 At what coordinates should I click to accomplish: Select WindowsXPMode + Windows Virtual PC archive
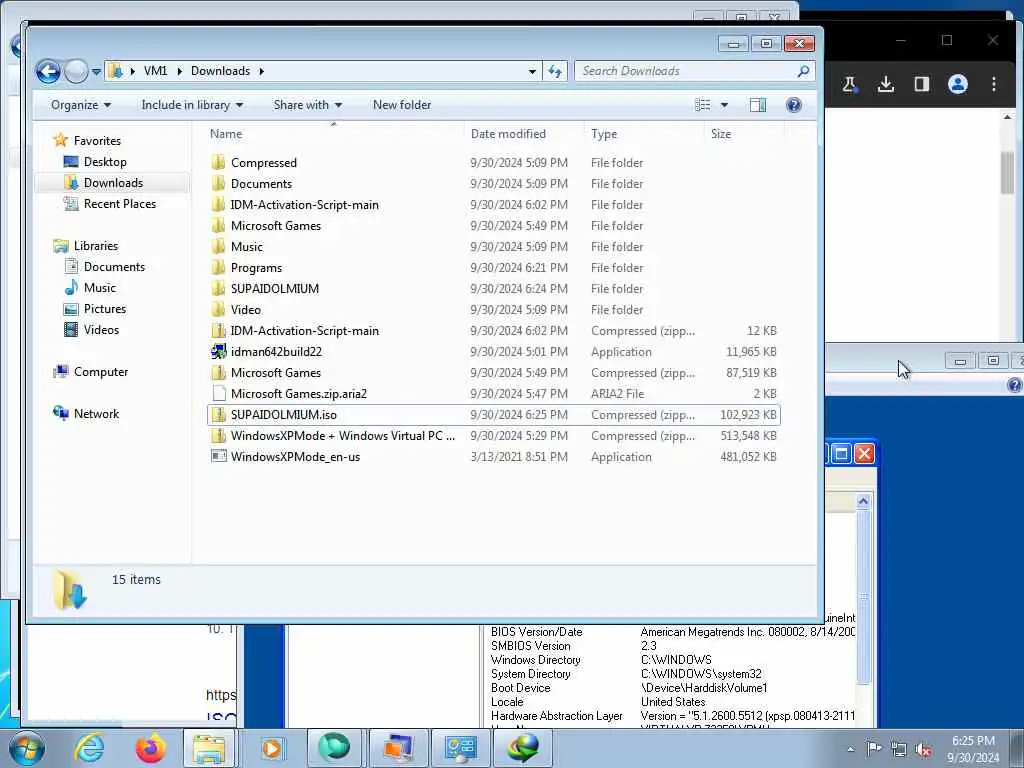pyautogui.click(x=342, y=436)
